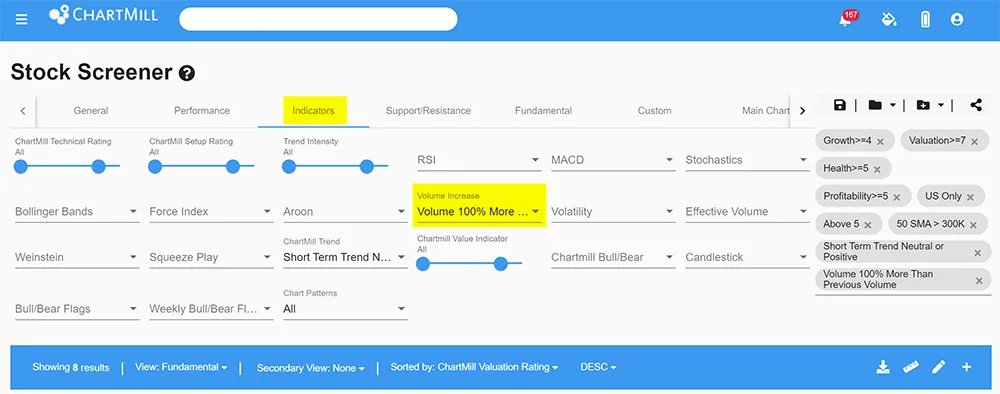Open saved screens folder icon
Image resolution: width=1000 pixels, height=394 pixels.
tap(875, 105)
